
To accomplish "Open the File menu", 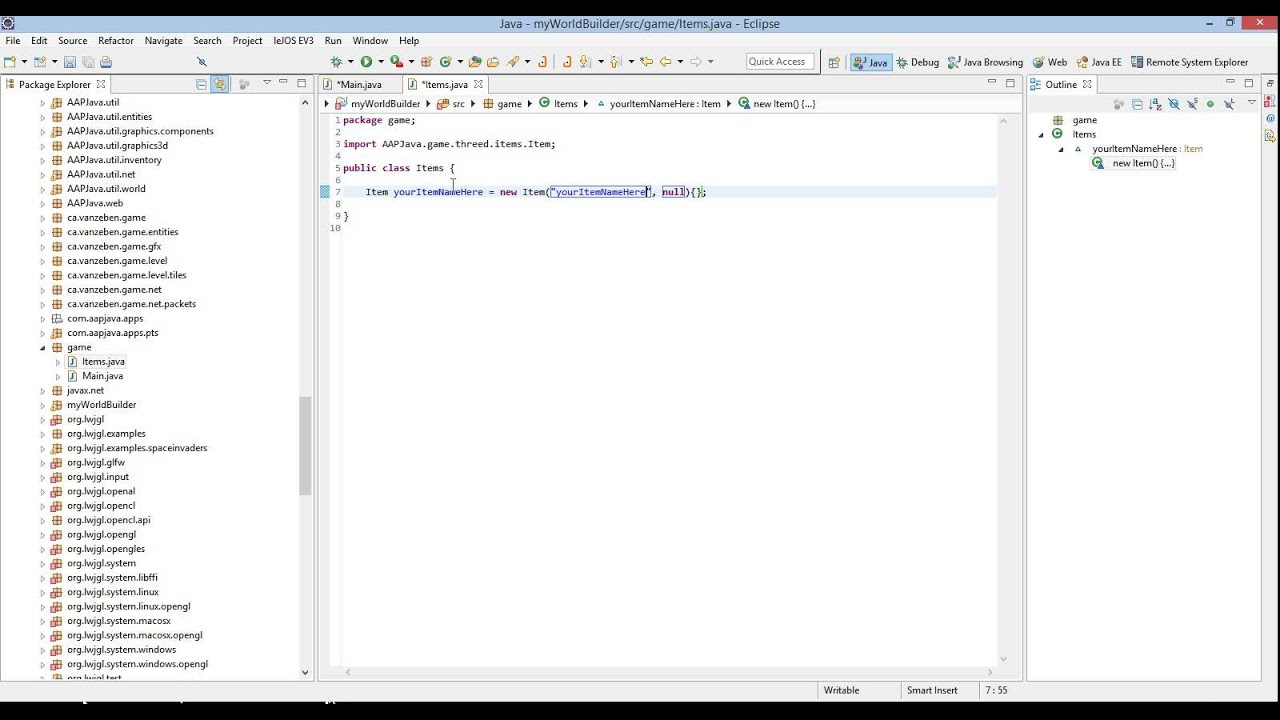I will 13,41.
